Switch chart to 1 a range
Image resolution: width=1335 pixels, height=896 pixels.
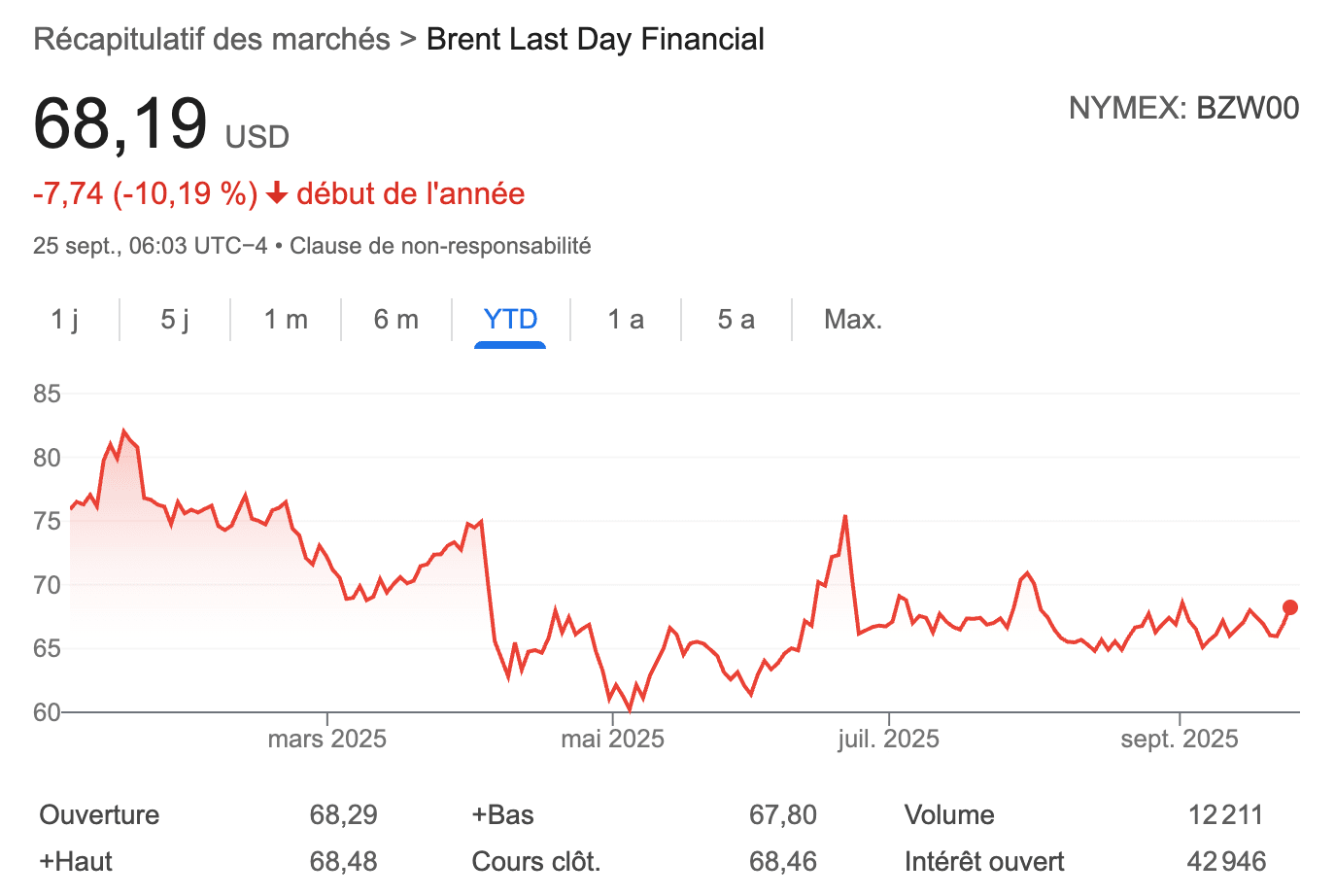626,320
